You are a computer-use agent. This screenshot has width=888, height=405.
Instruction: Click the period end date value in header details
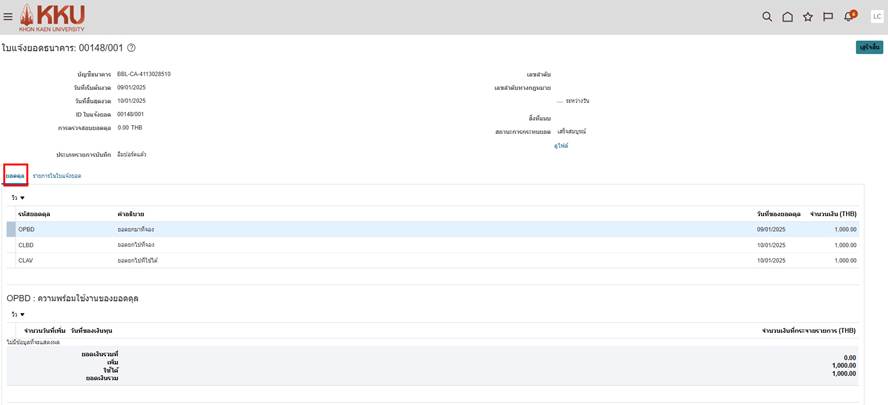pos(131,100)
